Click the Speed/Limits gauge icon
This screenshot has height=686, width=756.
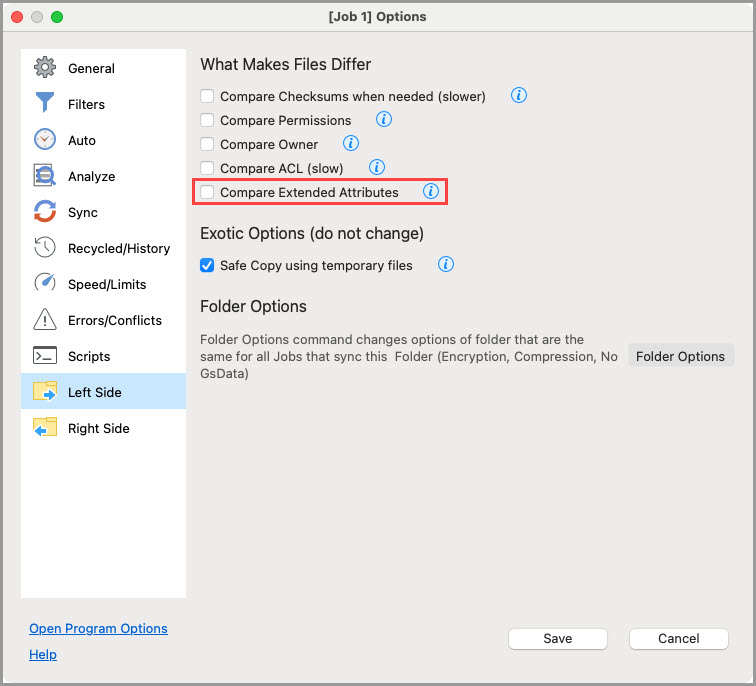pos(45,284)
